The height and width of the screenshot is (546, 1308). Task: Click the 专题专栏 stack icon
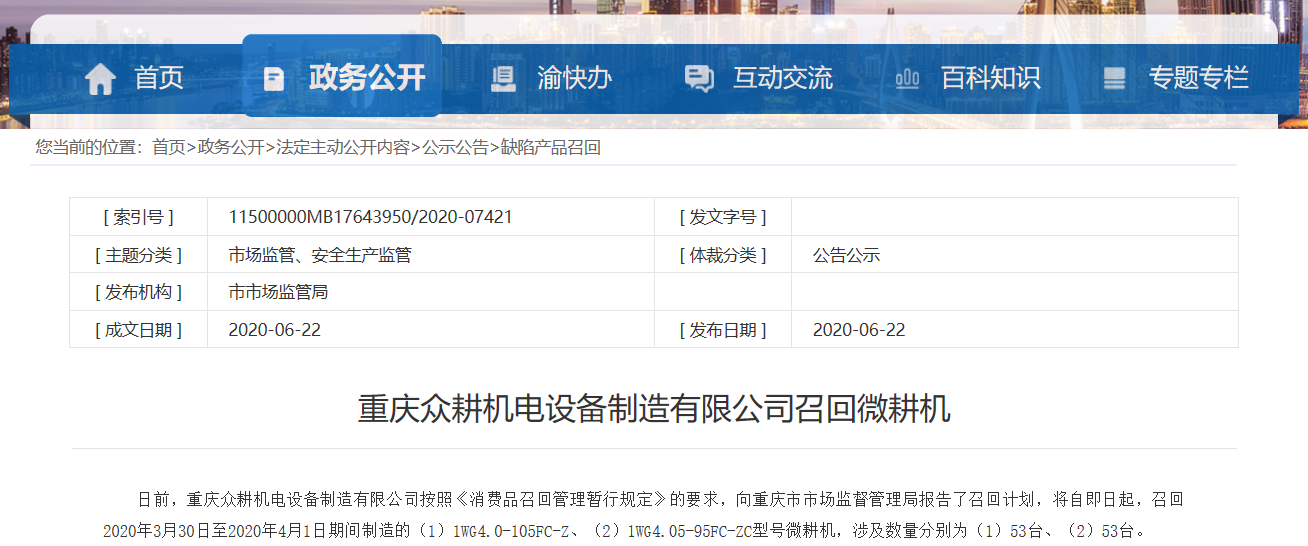coord(1114,78)
